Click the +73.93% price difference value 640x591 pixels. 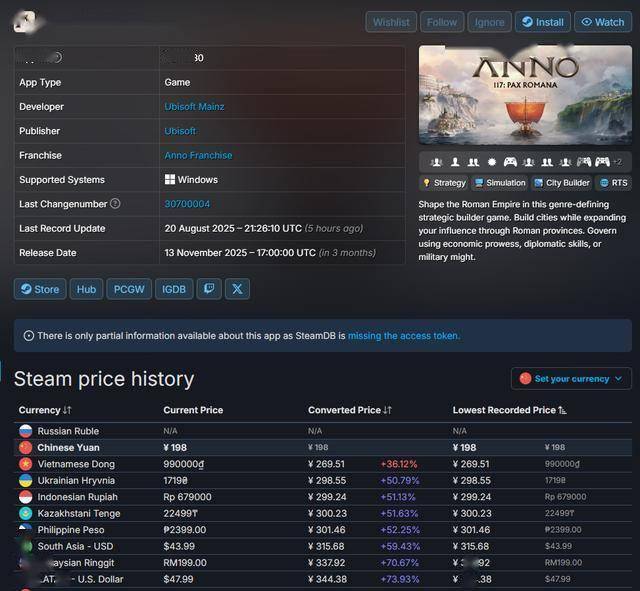400,579
